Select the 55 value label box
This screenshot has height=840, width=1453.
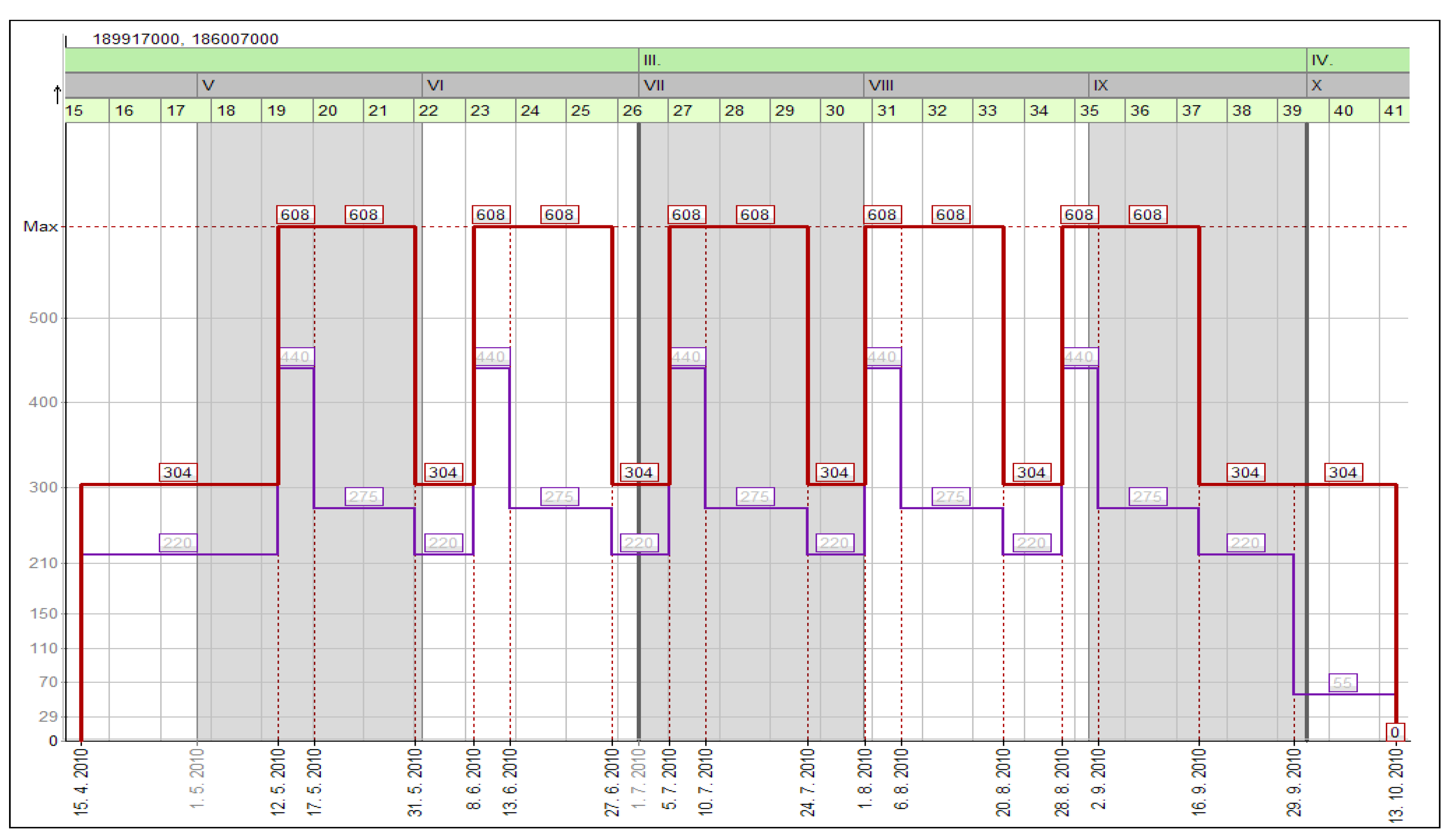[1342, 683]
